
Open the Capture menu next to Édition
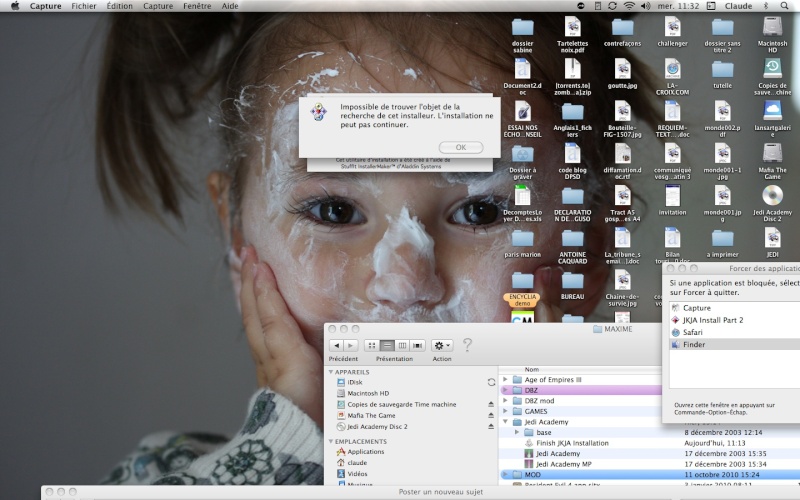tap(158, 6)
